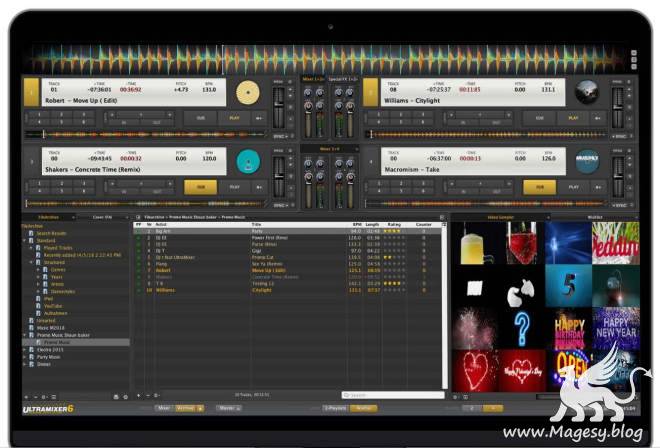
Task: Click the remove (-) icon below archive tree
Action: coord(35,397)
